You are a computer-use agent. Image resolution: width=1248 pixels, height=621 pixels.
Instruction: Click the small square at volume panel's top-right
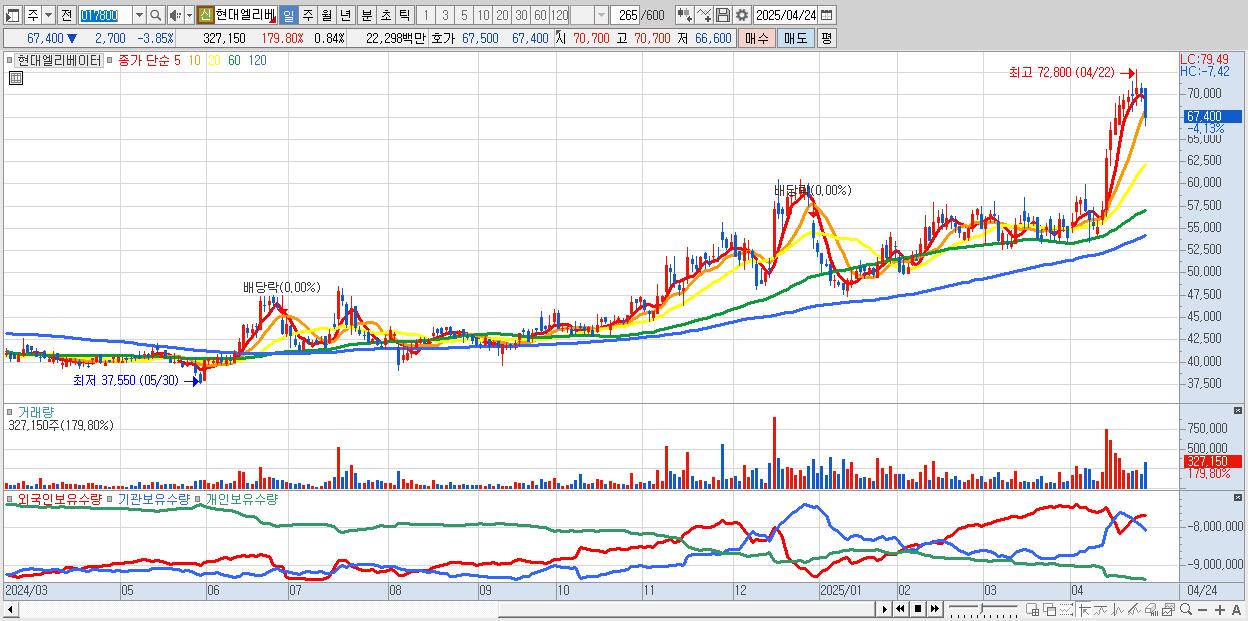[x=1239, y=411]
